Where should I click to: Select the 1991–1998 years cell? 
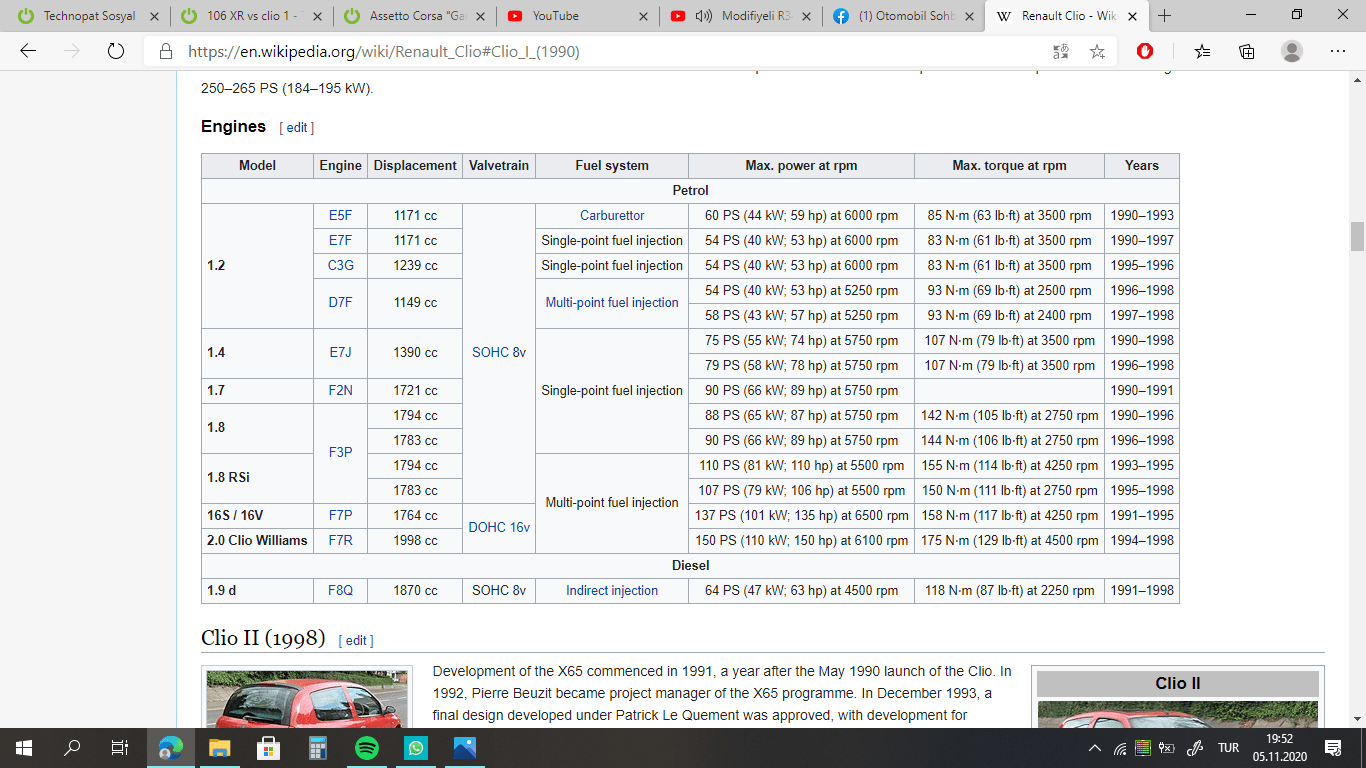(1142, 591)
